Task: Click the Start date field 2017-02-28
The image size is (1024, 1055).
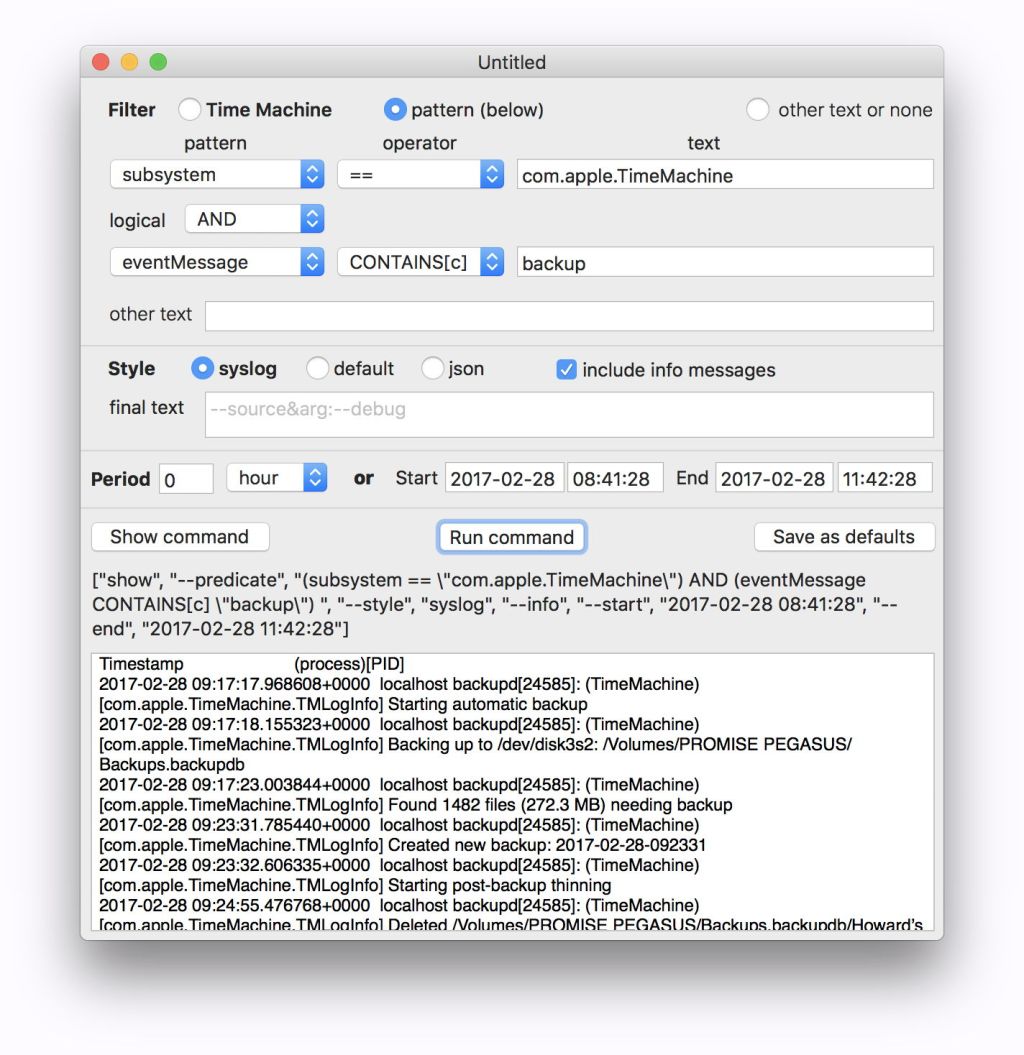Action: pyautogui.click(x=504, y=479)
